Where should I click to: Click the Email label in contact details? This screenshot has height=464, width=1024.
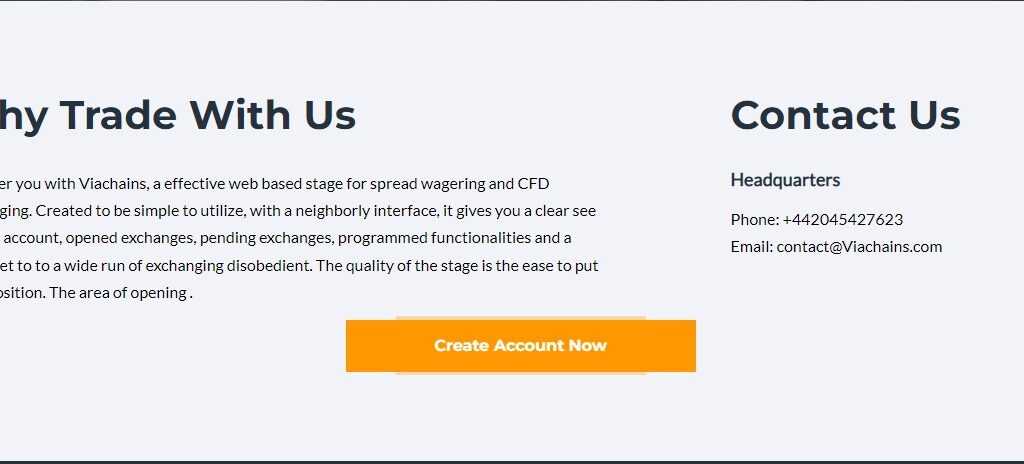[x=751, y=247]
